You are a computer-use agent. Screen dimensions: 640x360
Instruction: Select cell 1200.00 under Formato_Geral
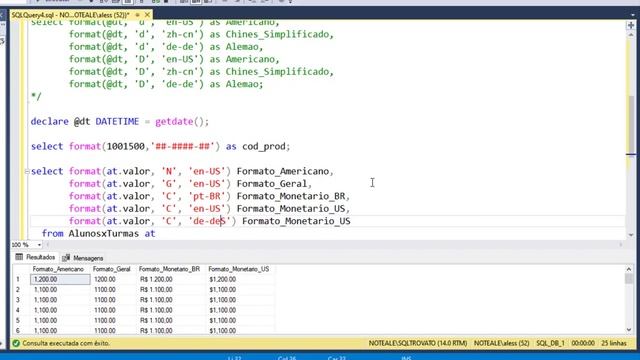pyautogui.click(x=113, y=280)
